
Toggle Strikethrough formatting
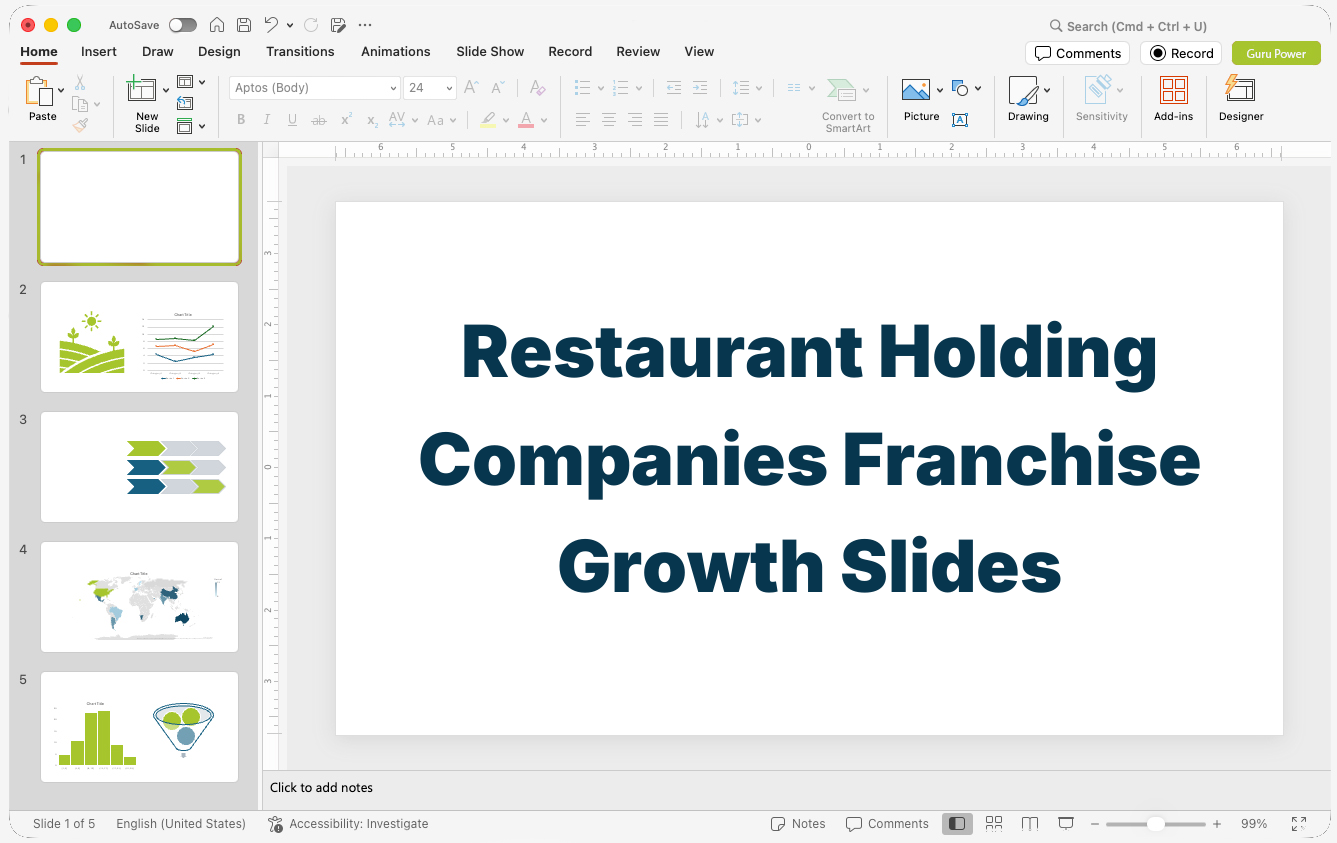coord(319,120)
